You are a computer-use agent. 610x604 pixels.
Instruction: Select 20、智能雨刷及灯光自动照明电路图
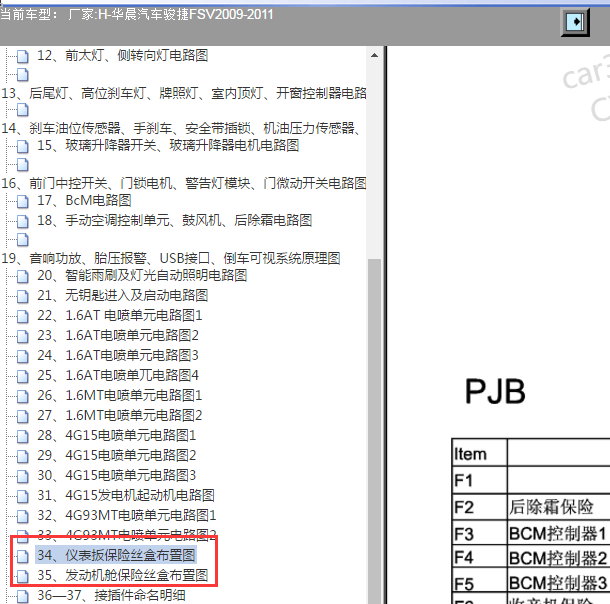click(142, 276)
